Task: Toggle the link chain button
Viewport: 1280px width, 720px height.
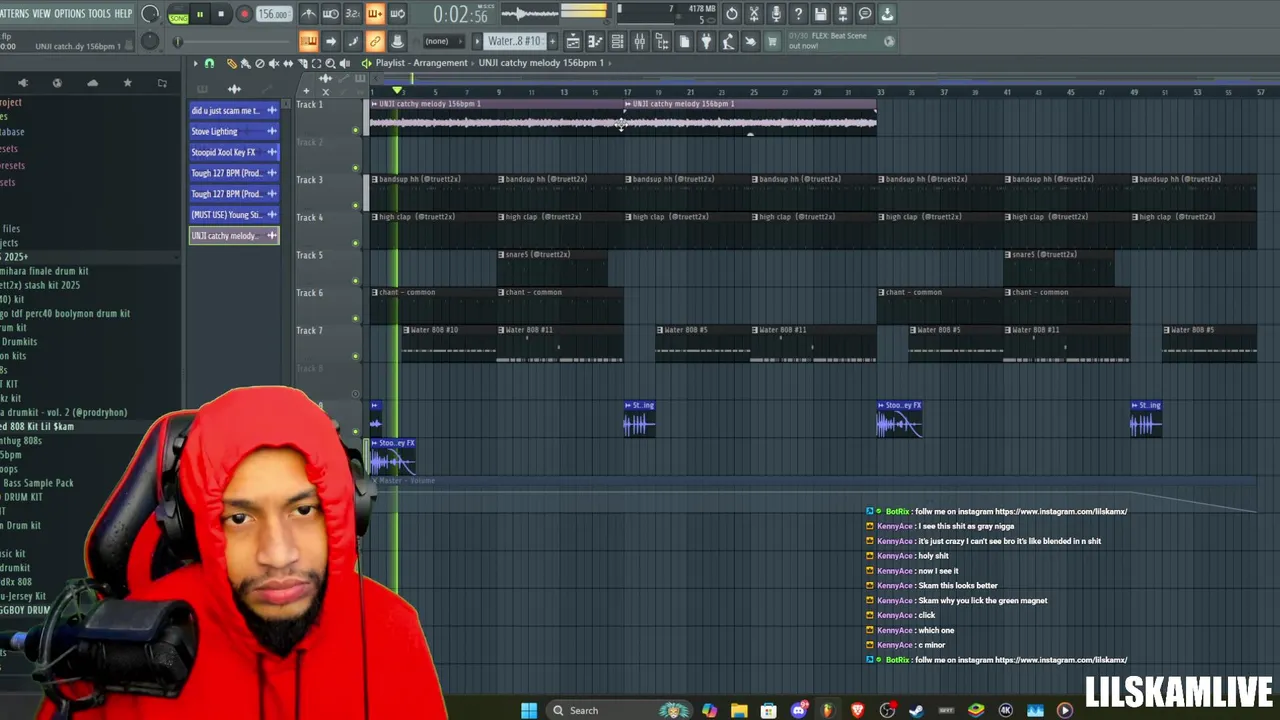Action: tap(375, 41)
